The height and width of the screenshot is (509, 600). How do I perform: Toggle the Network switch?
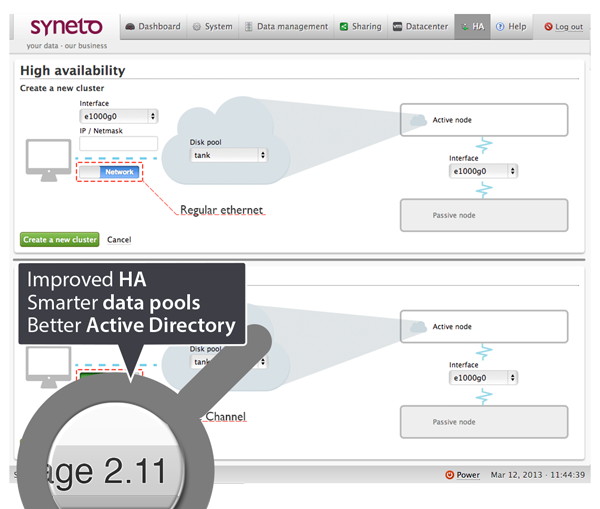(109, 172)
